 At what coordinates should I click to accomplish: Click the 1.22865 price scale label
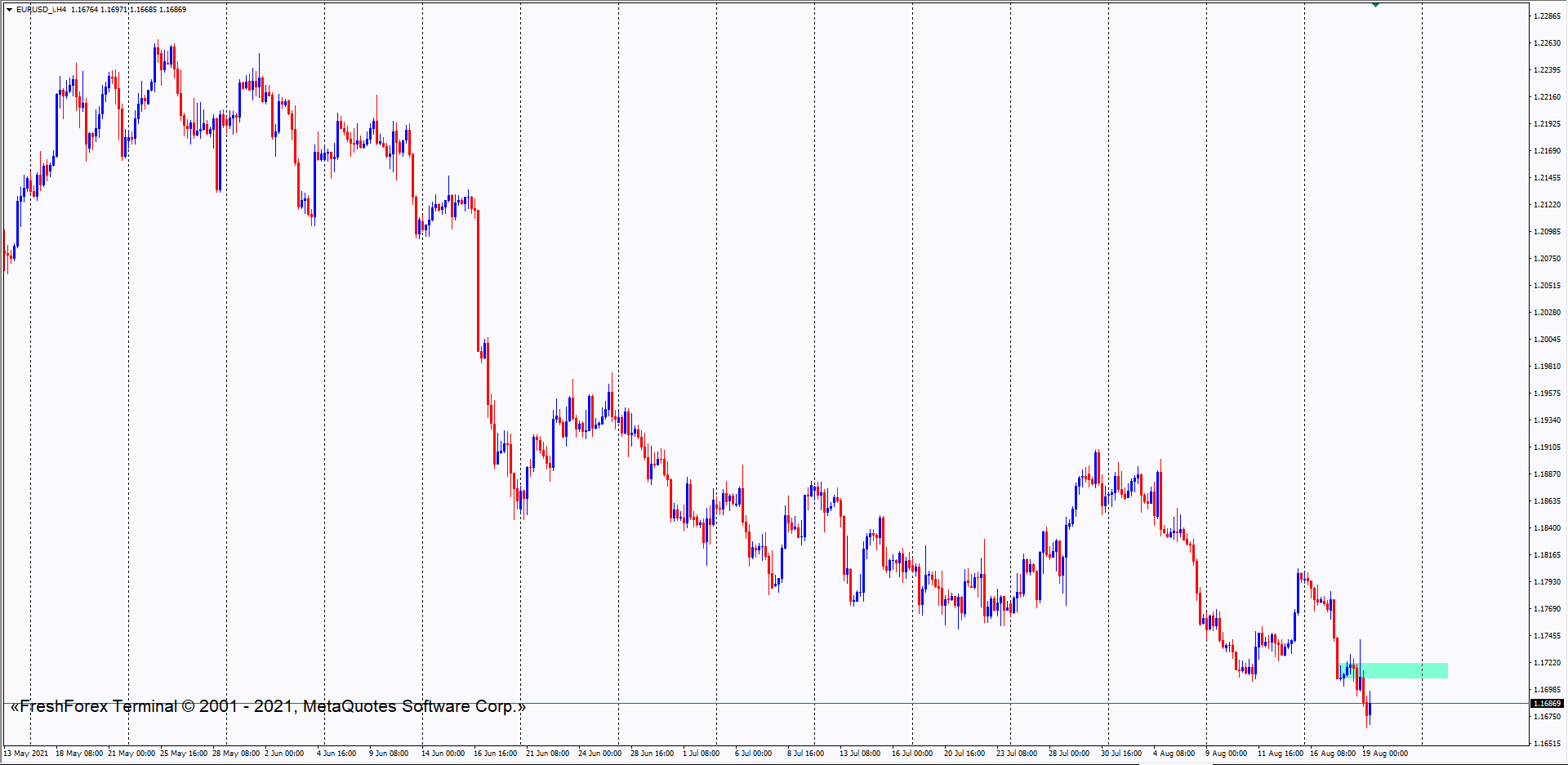tap(1547, 16)
